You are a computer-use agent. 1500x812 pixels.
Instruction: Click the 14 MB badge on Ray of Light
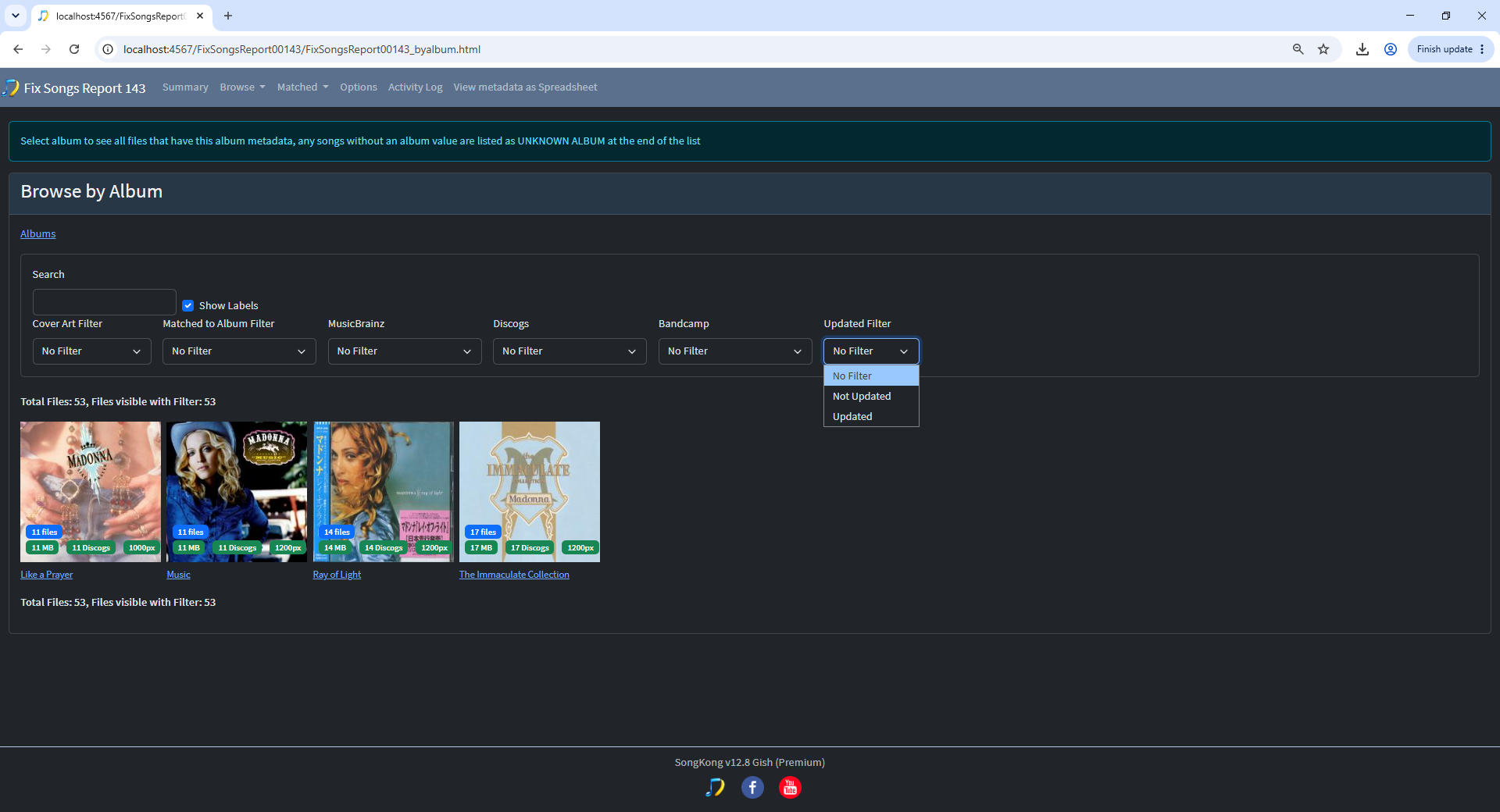pyautogui.click(x=335, y=548)
